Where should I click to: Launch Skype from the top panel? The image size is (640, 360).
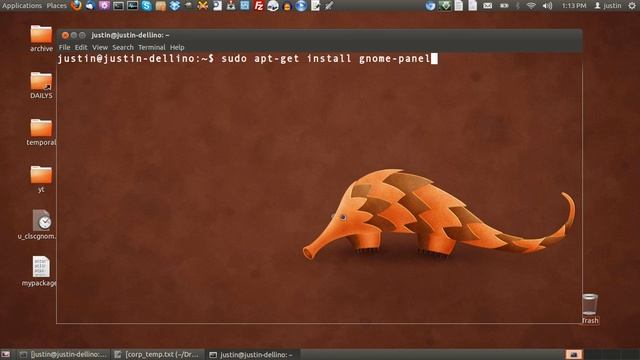coord(146,6)
